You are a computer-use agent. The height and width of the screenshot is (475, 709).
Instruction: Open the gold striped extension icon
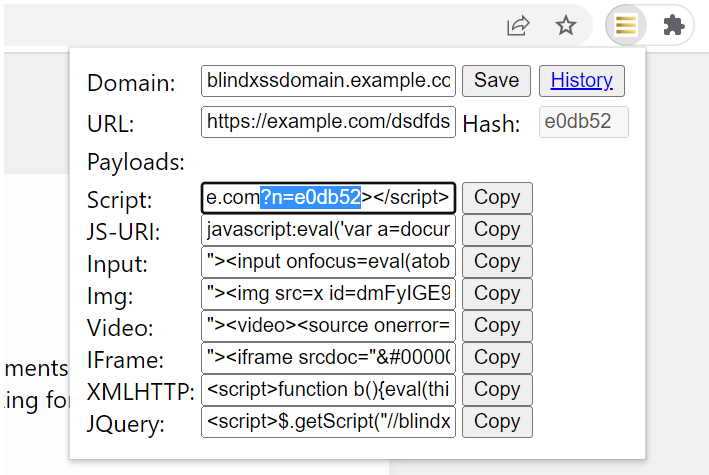[626, 25]
